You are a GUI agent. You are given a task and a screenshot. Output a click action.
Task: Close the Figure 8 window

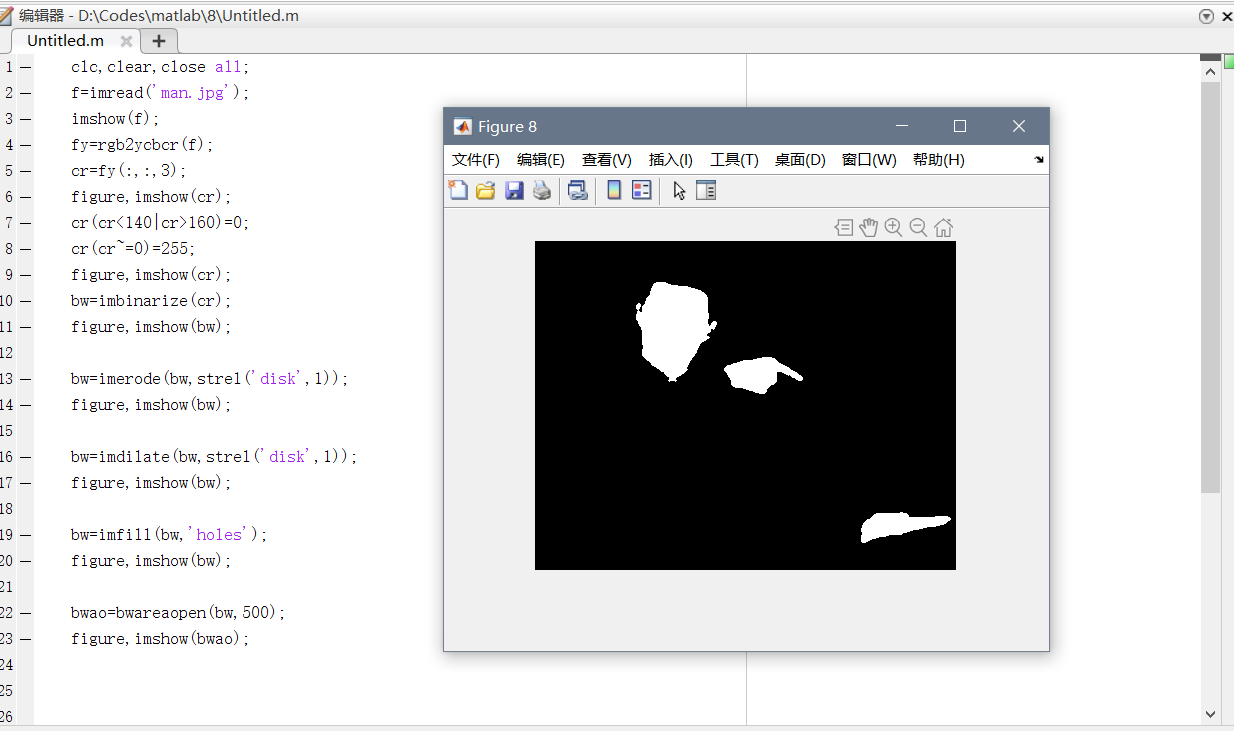(x=1019, y=126)
